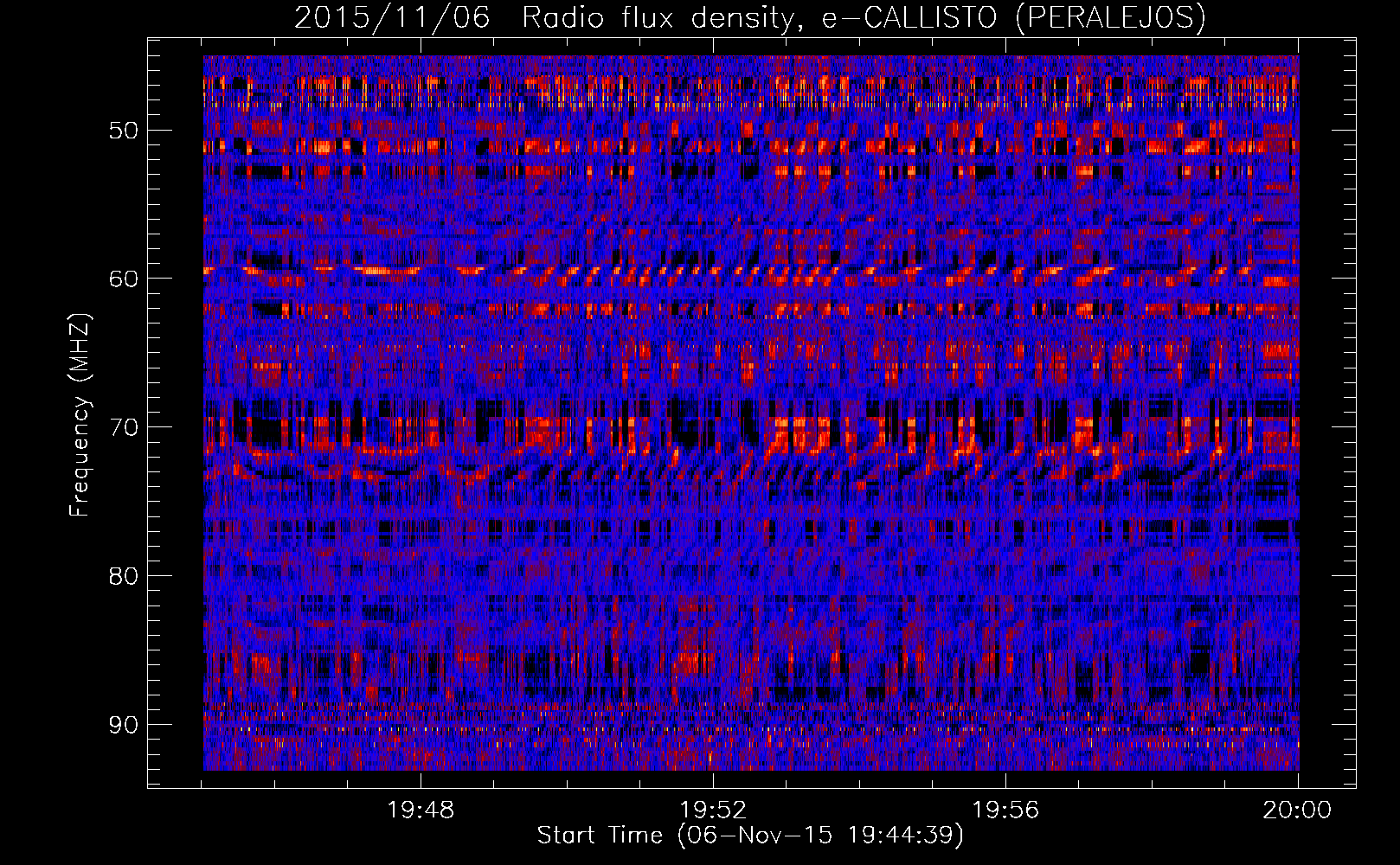Click the 'Frequency (MHZ)' axis label
The width and height of the screenshot is (1400, 865).
pyautogui.click(x=80, y=414)
